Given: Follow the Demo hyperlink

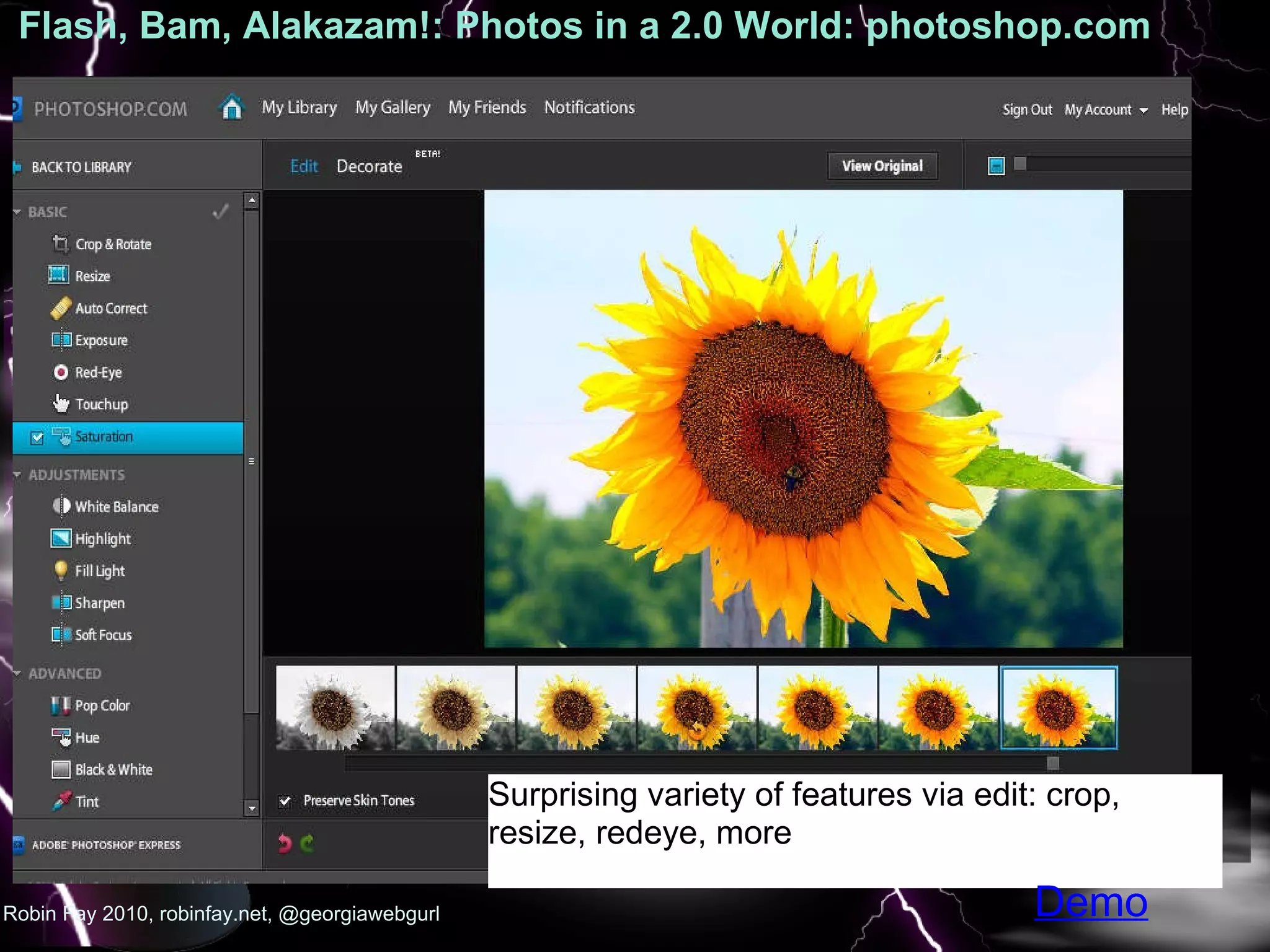Looking at the screenshot, I should pyautogui.click(x=1091, y=901).
